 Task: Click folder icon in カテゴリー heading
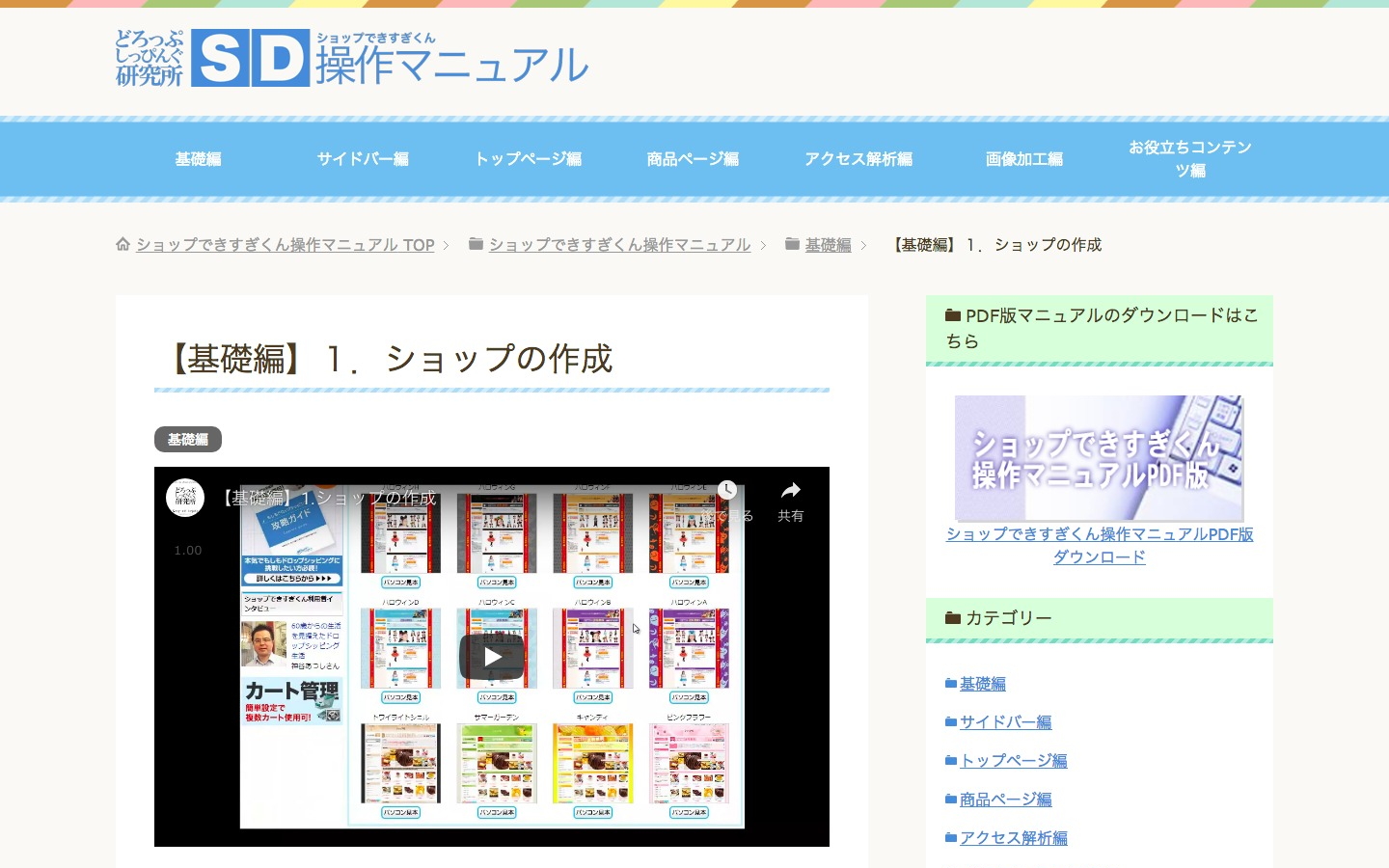(x=953, y=617)
